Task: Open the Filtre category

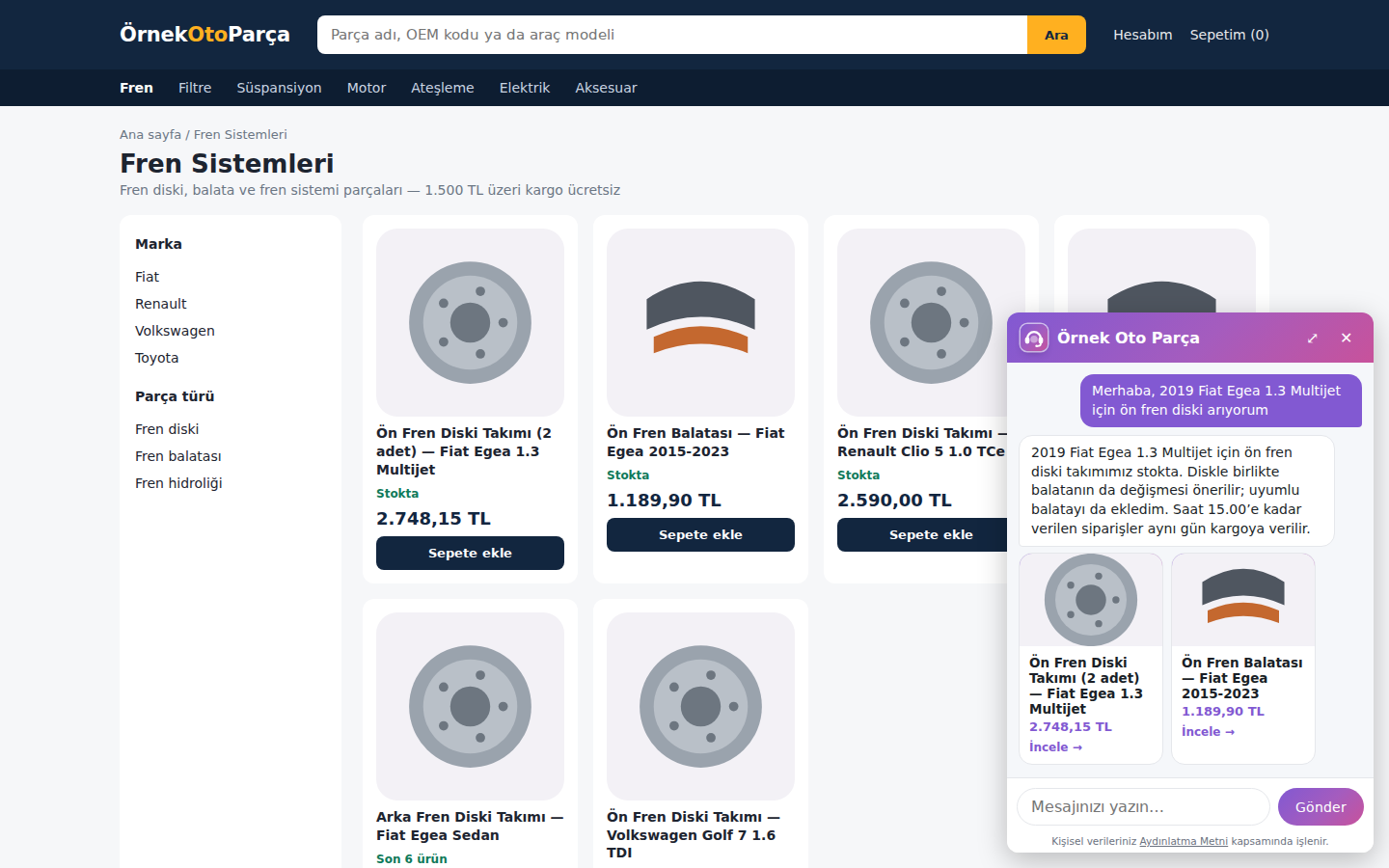Action: 195,88
